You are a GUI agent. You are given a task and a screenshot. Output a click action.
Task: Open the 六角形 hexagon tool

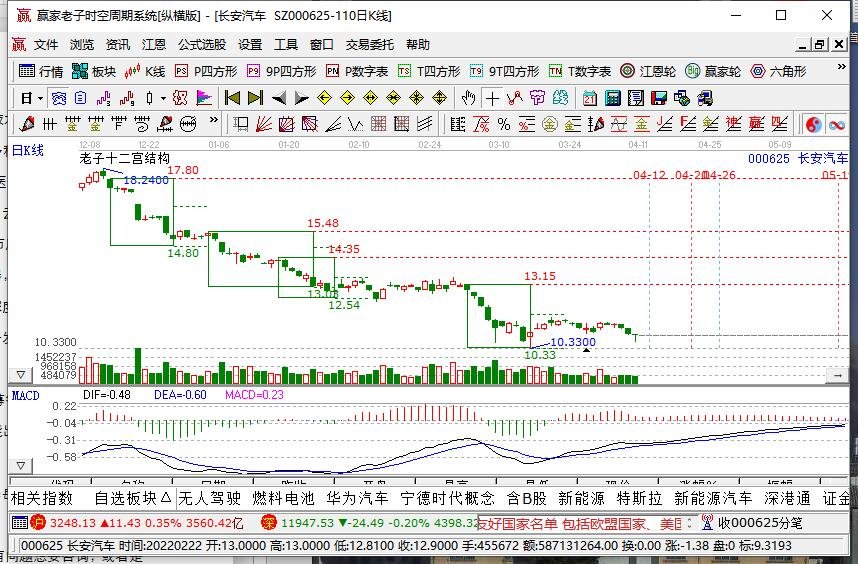pos(778,71)
